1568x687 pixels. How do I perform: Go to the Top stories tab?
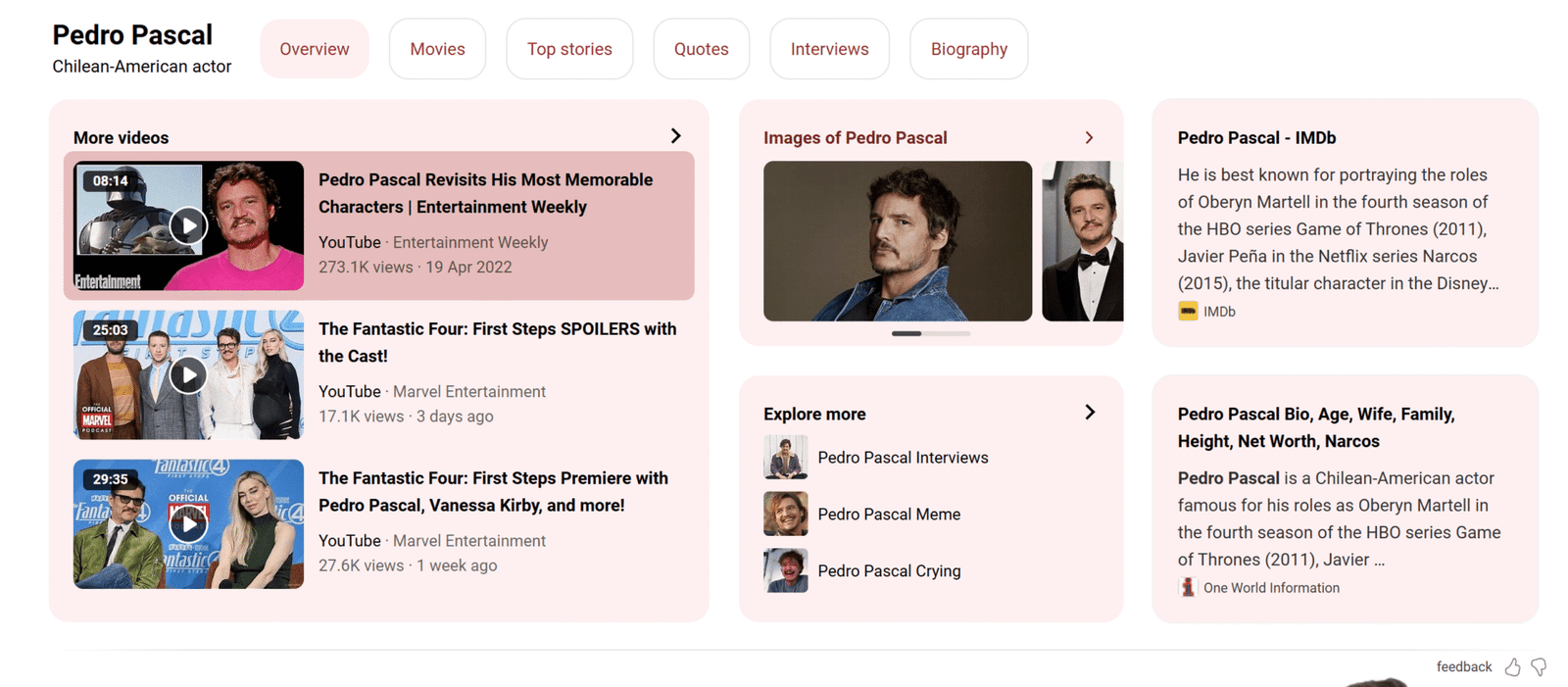[x=569, y=49]
